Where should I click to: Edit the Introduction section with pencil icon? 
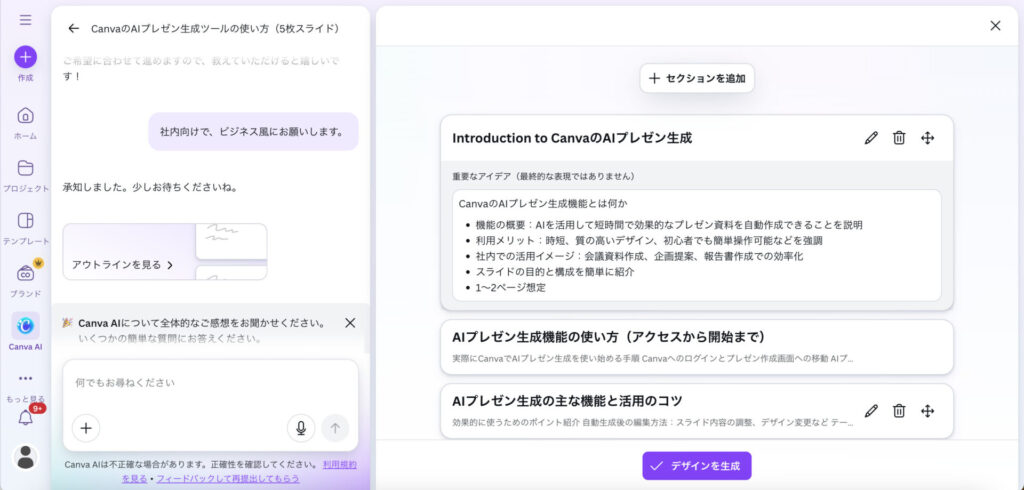[x=871, y=138]
